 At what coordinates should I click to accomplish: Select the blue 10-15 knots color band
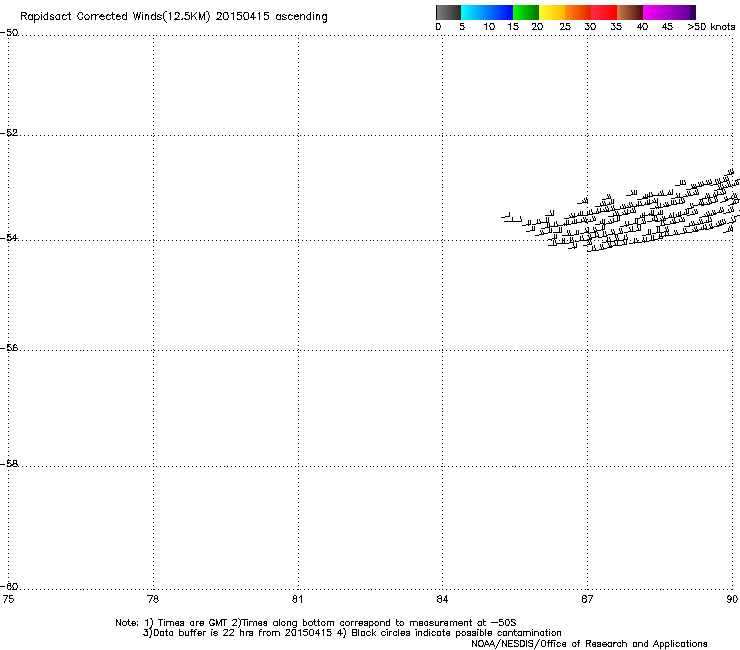pyautogui.click(x=500, y=12)
